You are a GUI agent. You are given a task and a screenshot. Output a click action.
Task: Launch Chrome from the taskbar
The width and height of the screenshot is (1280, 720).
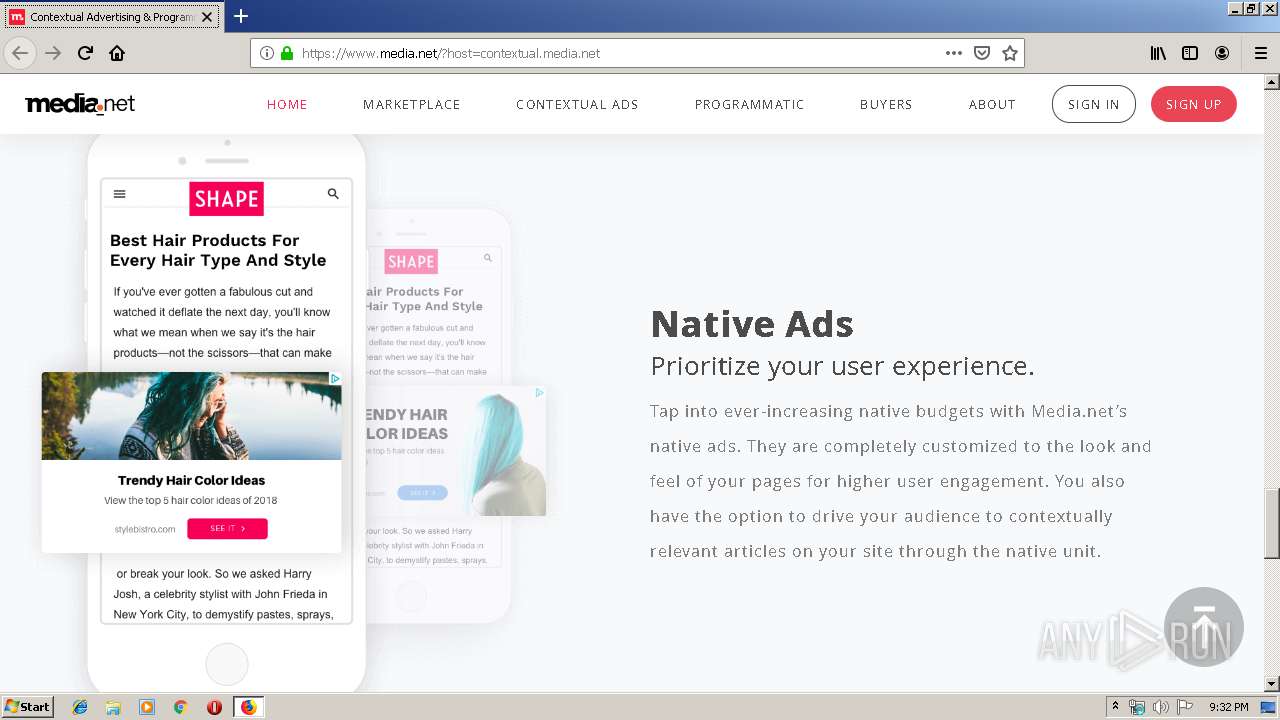[x=180, y=707]
